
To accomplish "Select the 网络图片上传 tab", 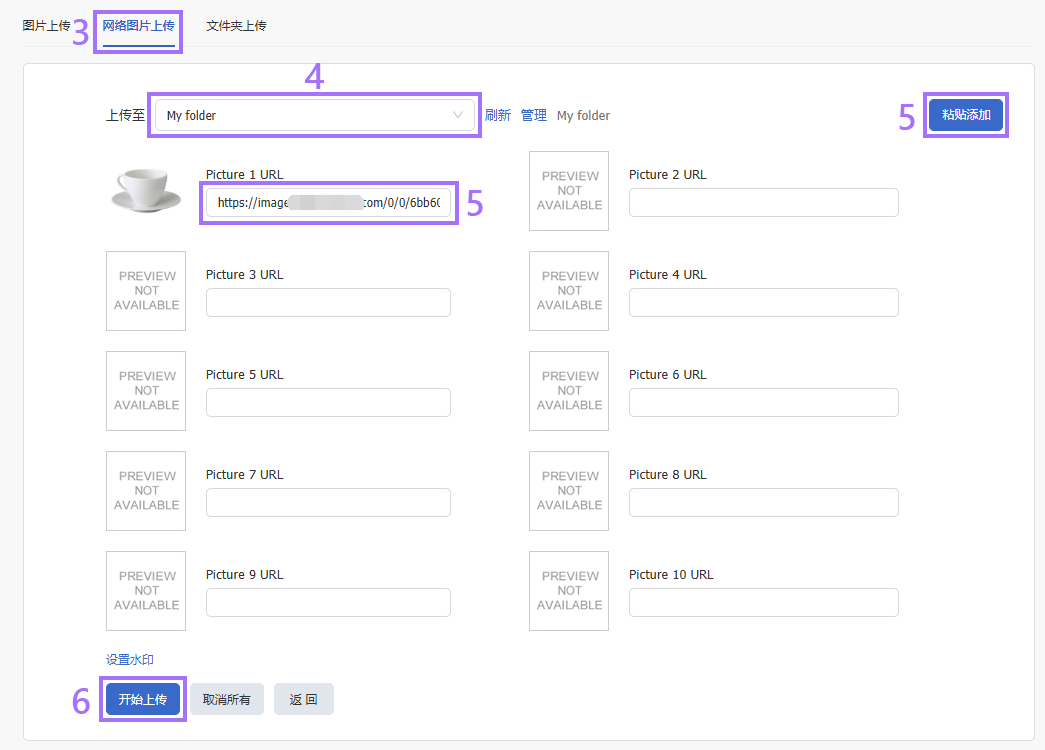I will click(x=138, y=26).
